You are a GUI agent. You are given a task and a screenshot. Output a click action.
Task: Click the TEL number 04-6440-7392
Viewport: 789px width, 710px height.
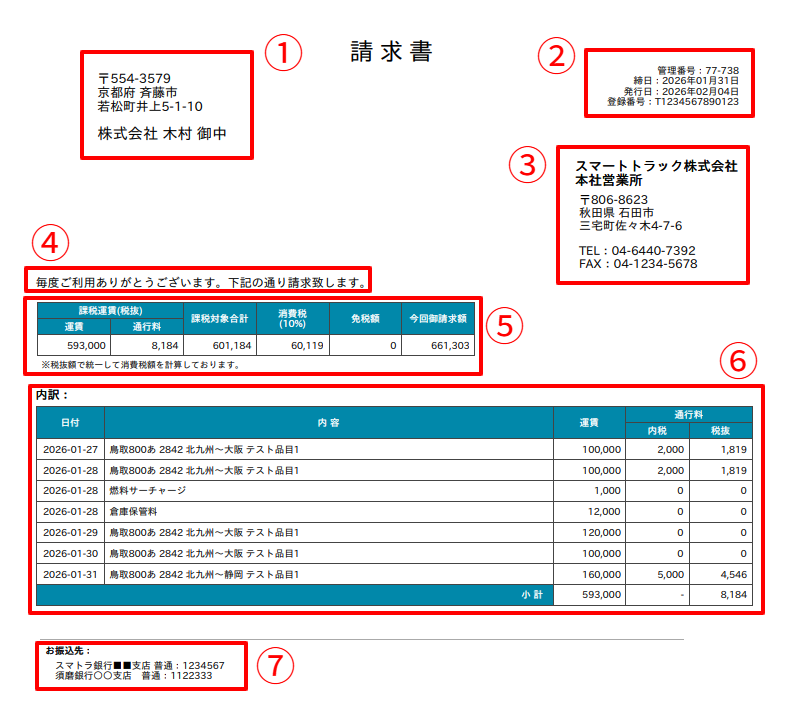[x=637, y=250]
